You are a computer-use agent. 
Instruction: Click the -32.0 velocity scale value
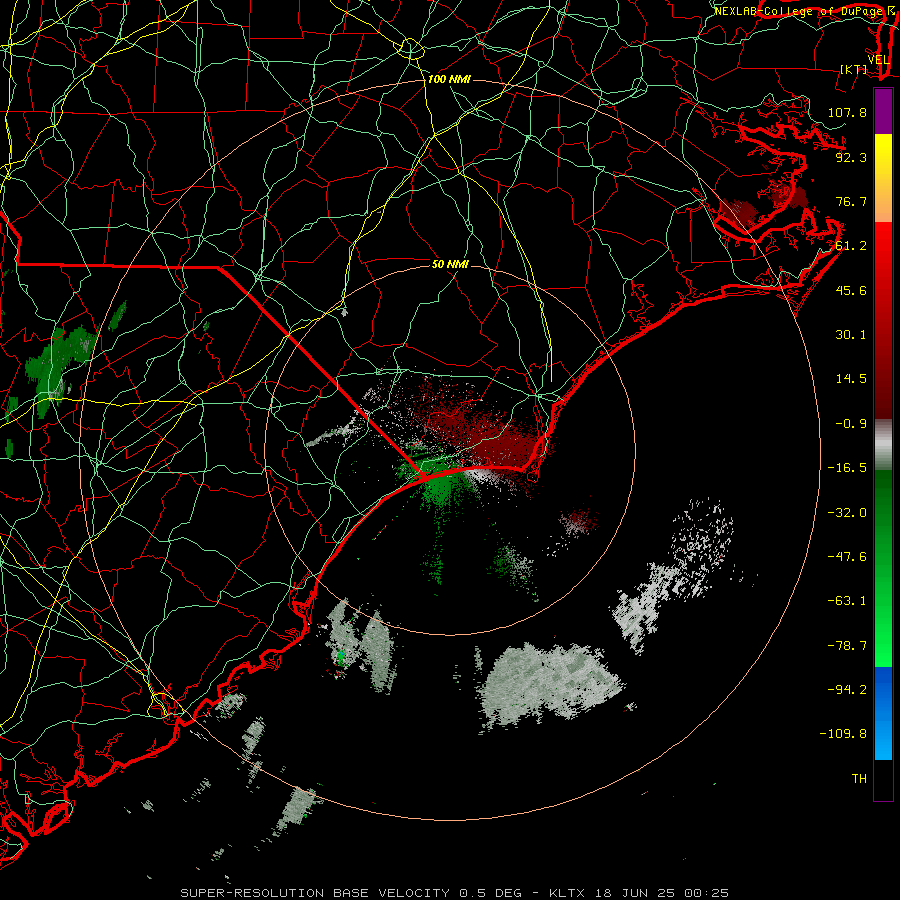tap(847, 512)
